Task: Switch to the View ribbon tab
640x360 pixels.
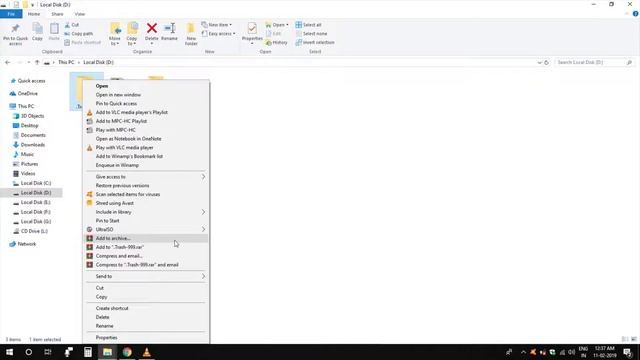Action: [80, 14]
